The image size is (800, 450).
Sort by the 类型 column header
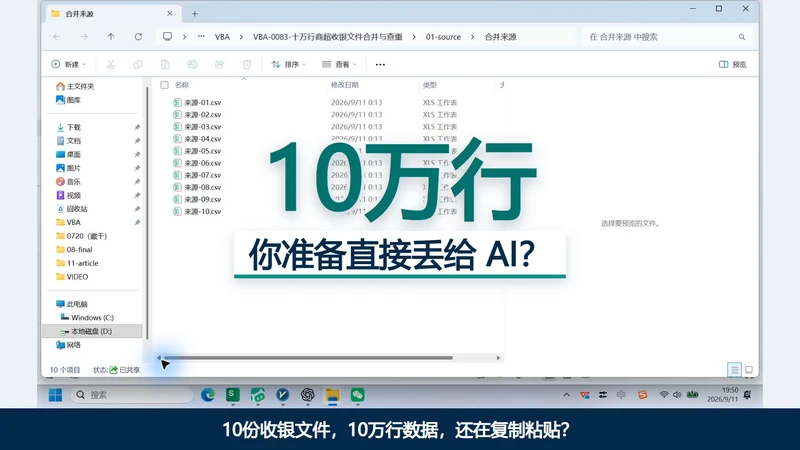click(x=430, y=85)
